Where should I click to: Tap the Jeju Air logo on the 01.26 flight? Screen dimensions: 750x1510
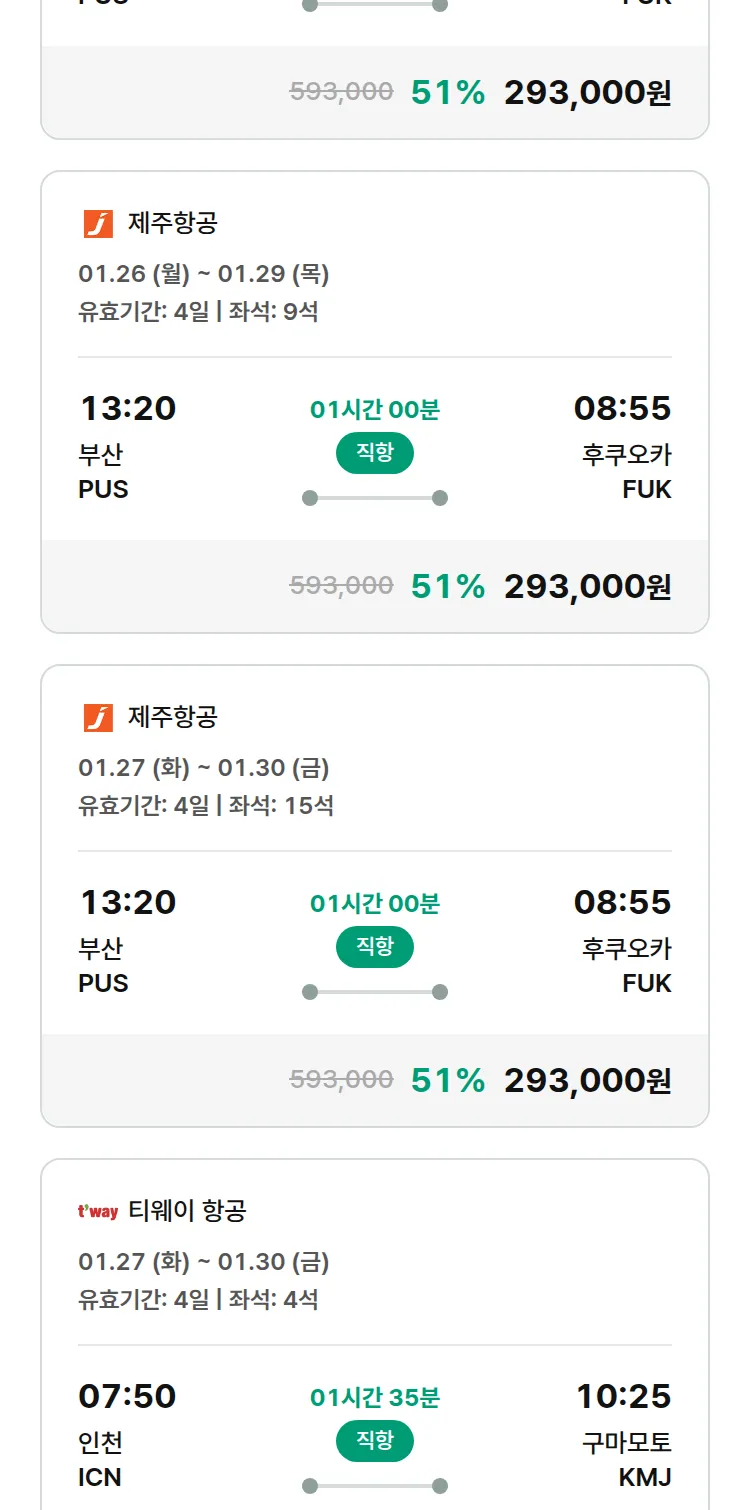98,224
